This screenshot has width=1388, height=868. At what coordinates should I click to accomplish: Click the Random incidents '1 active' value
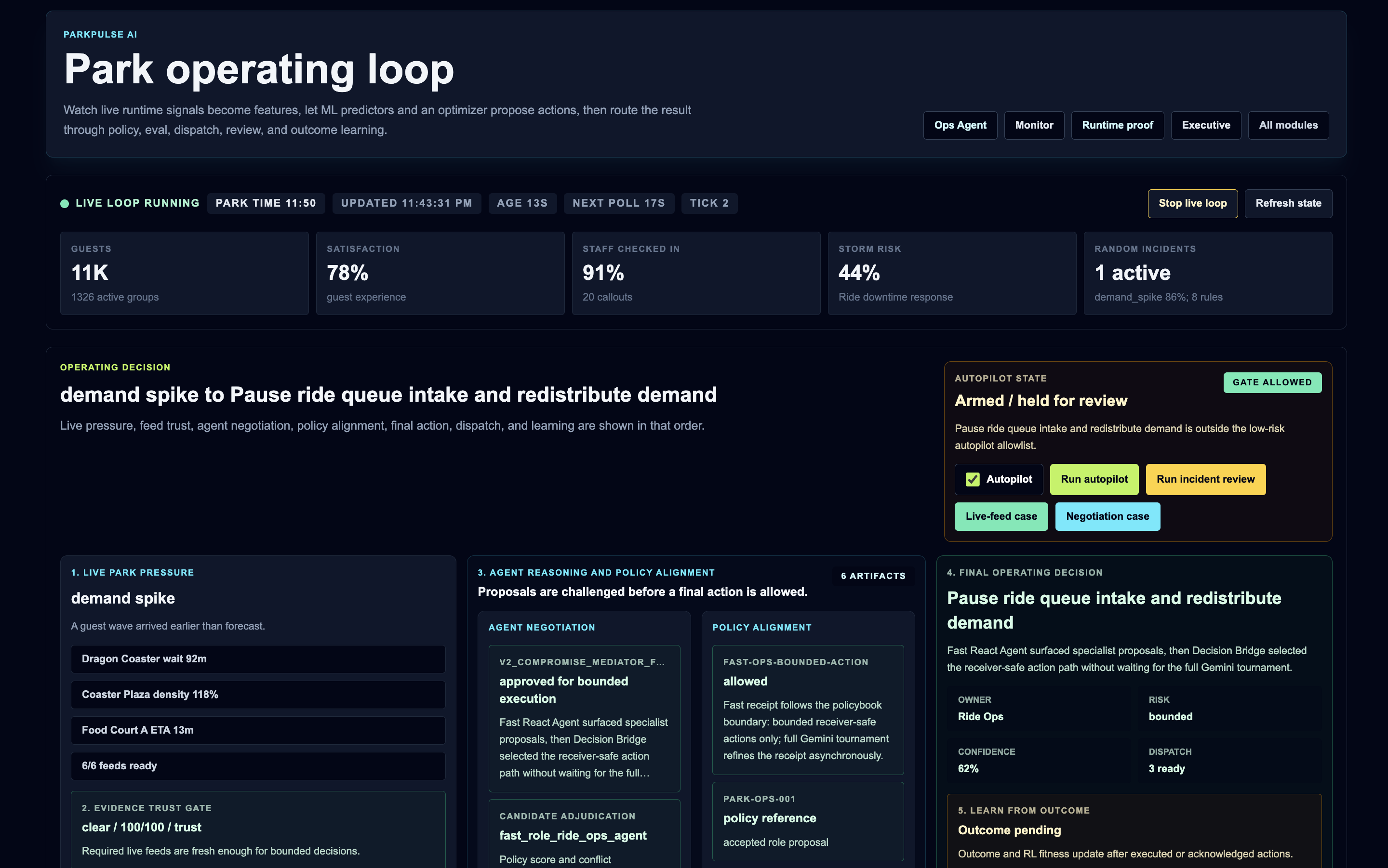[x=1133, y=273]
